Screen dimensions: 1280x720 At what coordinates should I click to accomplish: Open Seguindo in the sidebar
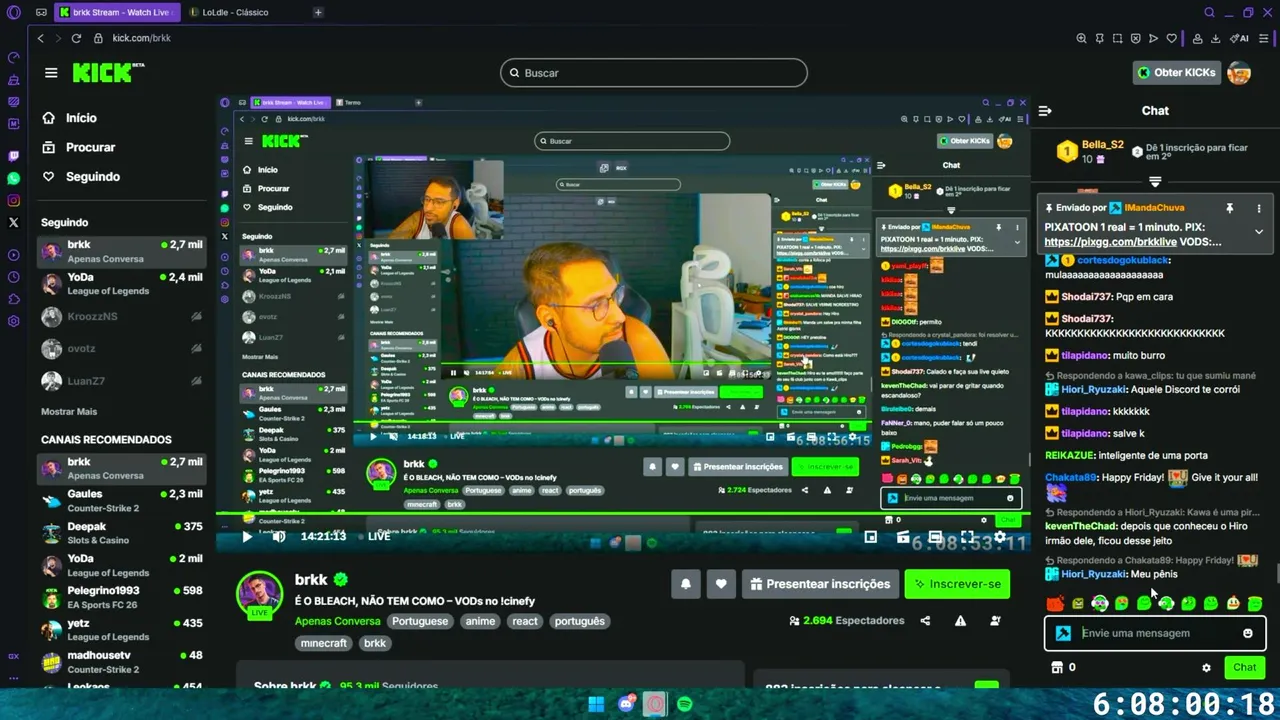(x=81, y=176)
